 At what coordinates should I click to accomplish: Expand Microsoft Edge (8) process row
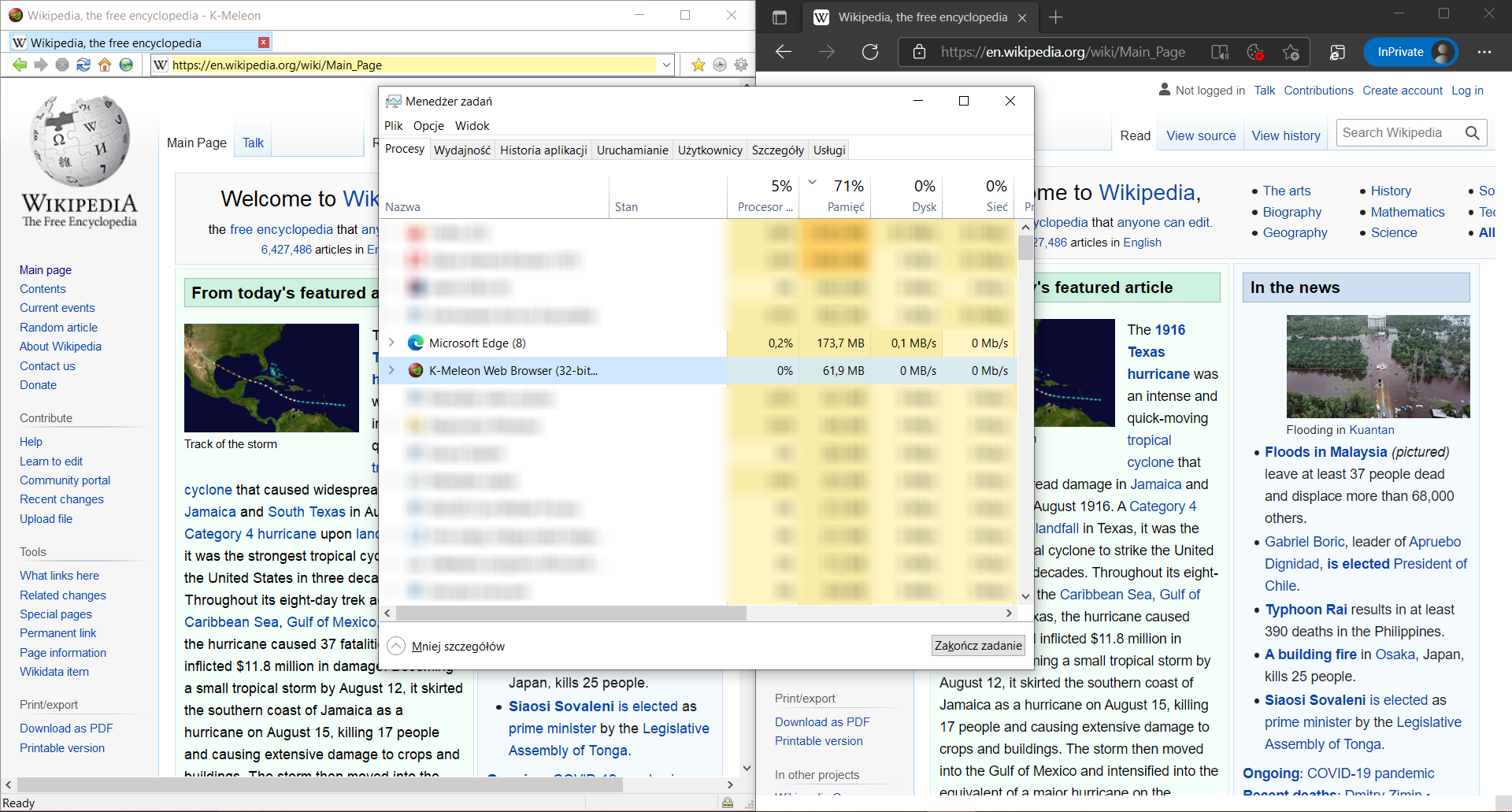pos(391,343)
